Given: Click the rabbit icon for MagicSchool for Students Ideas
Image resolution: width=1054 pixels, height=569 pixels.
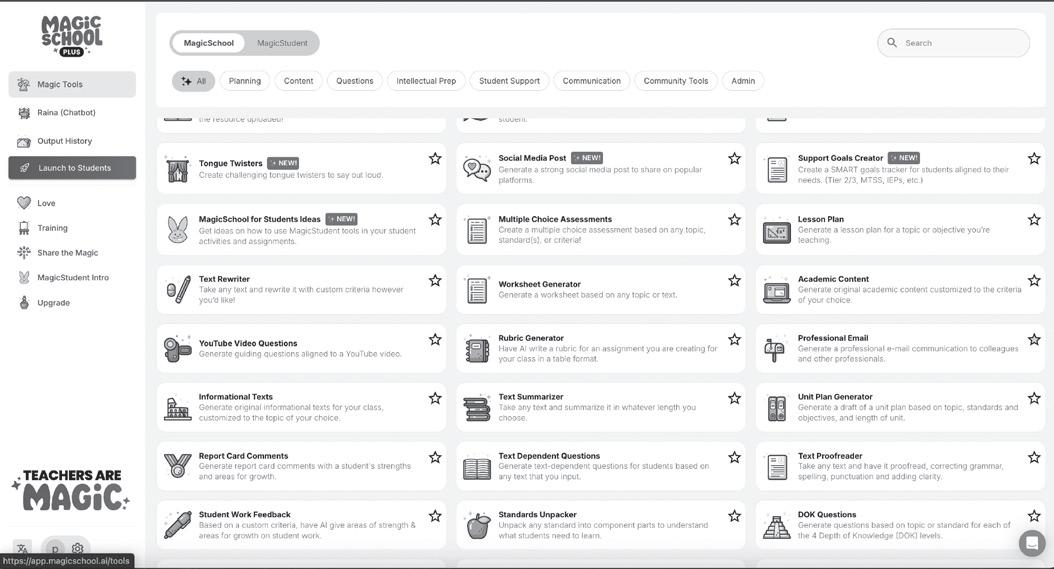Looking at the screenshot, I should (177, 229).
